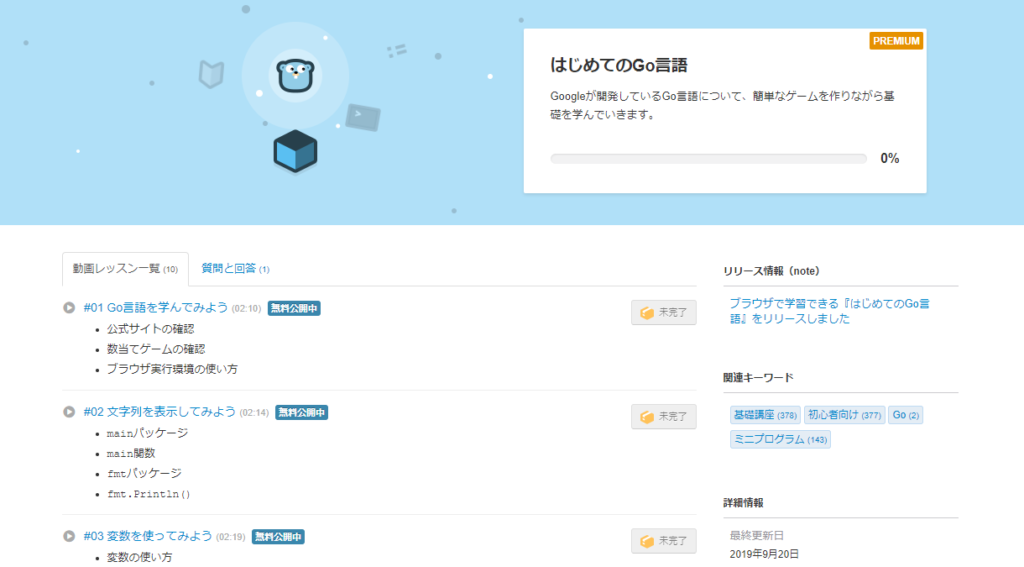Click the date 2019年9月20日
The height and width of the screenshot is (567, 1024).
(x=763, y=554)
